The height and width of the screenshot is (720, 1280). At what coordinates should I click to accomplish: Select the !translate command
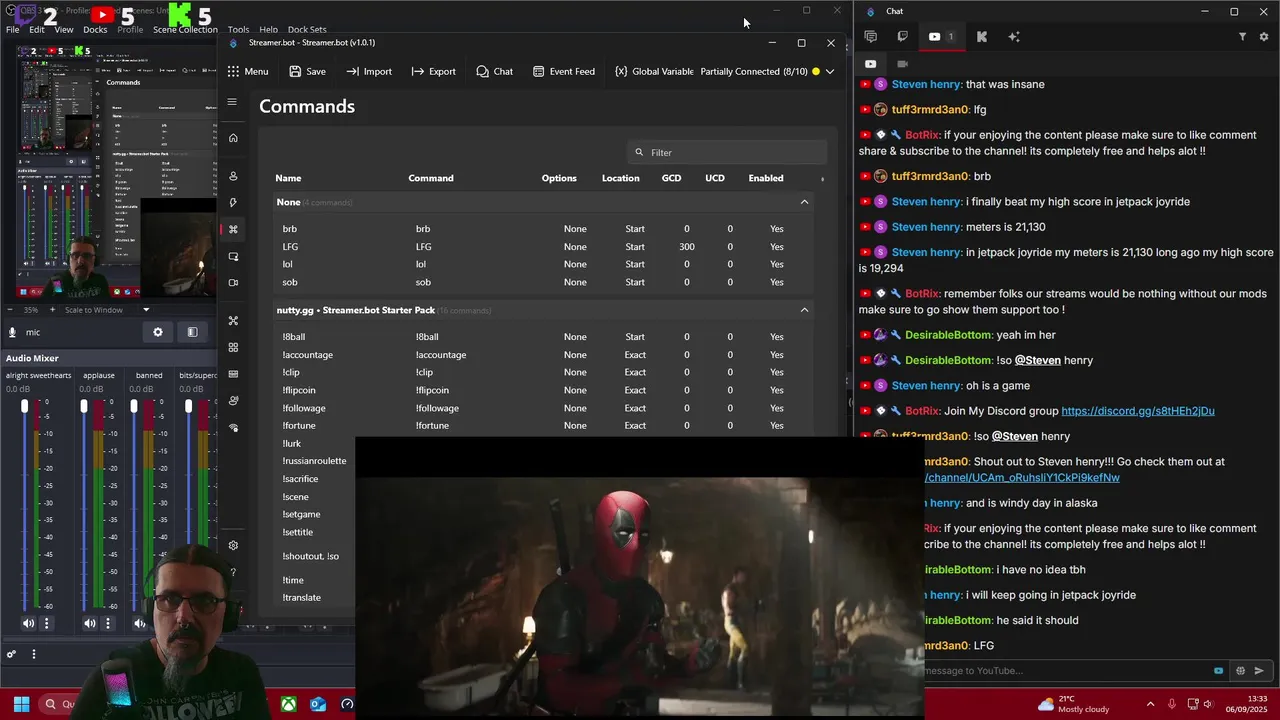coord(302,597)
